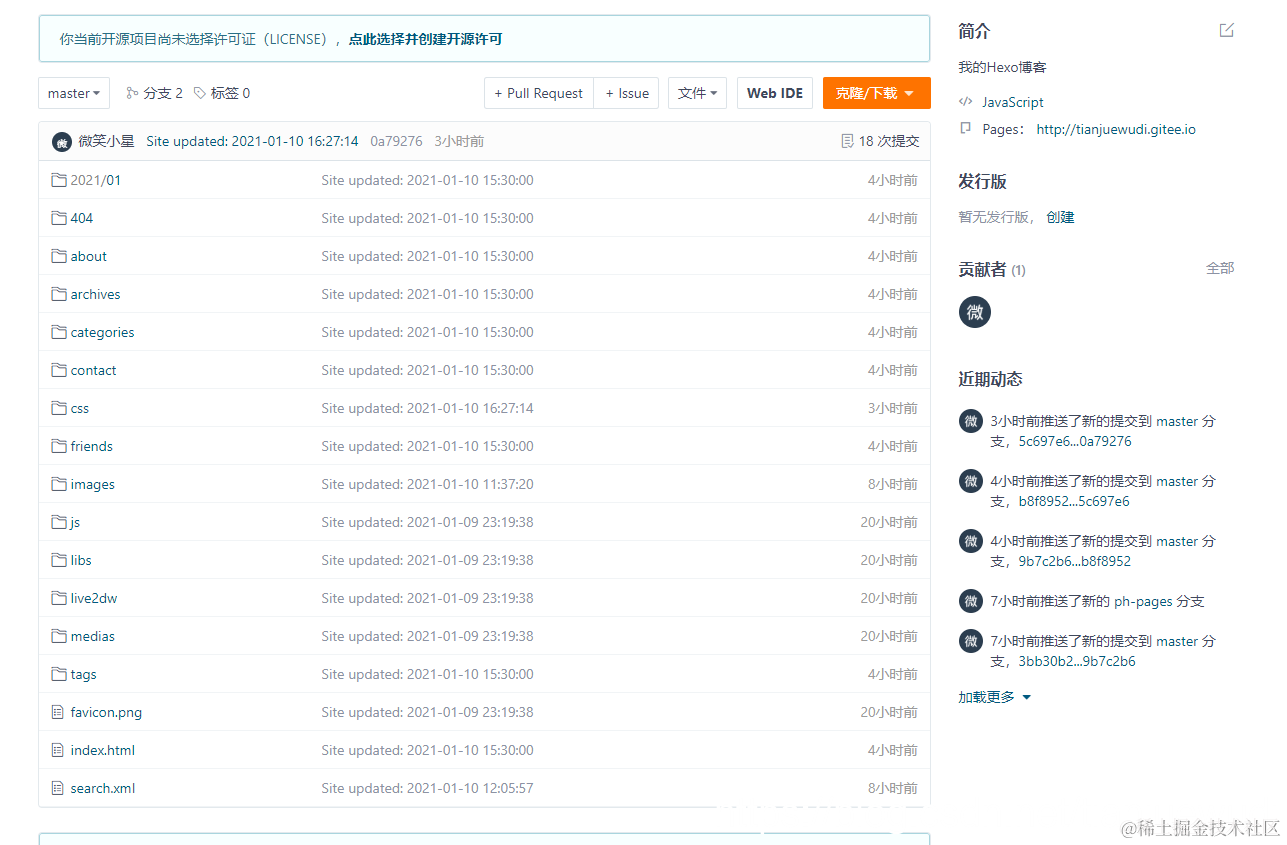Click images commit message updated 11:37:20

click(x=427, y=484)
